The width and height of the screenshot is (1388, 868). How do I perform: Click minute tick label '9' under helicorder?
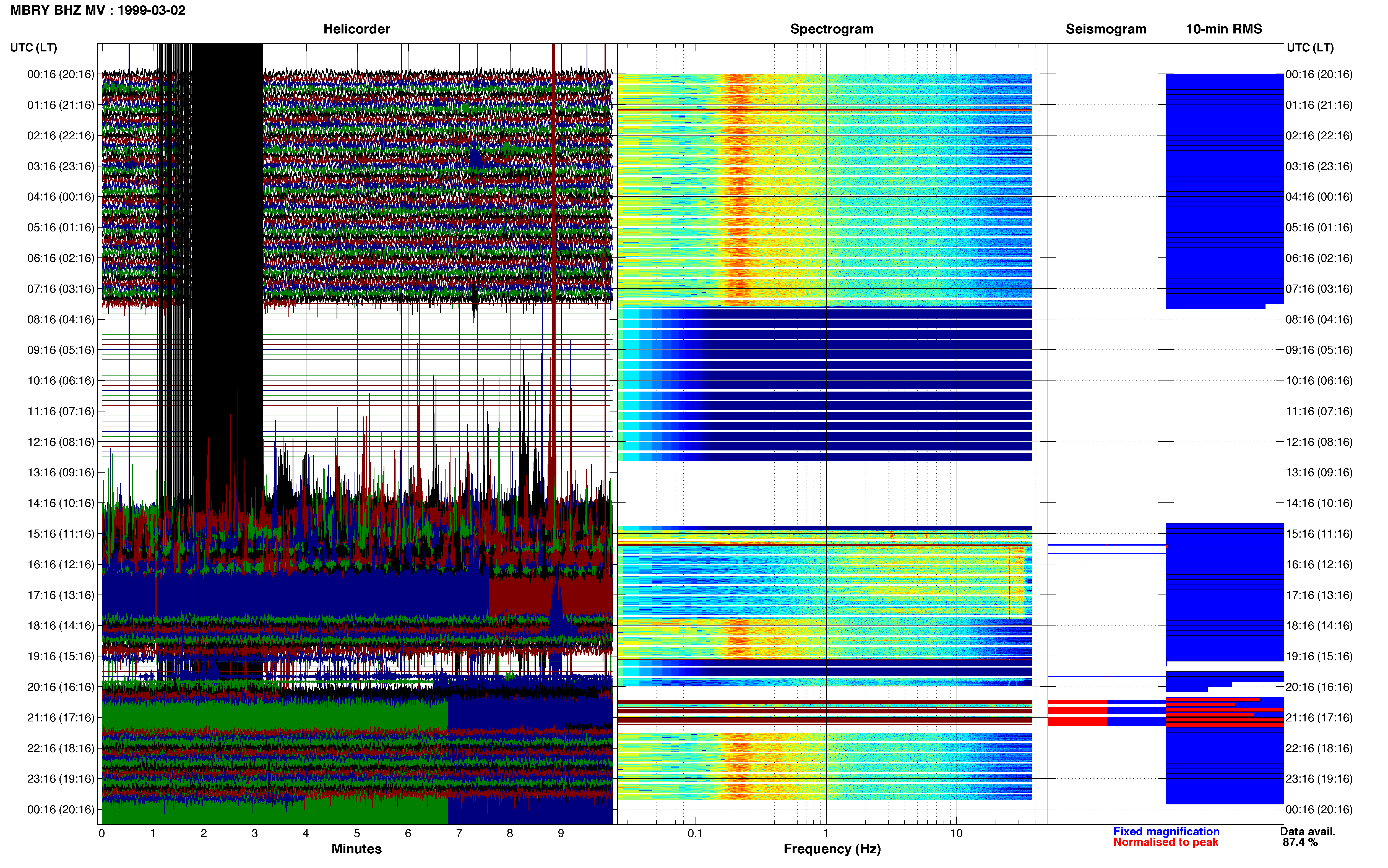point(561,833)
